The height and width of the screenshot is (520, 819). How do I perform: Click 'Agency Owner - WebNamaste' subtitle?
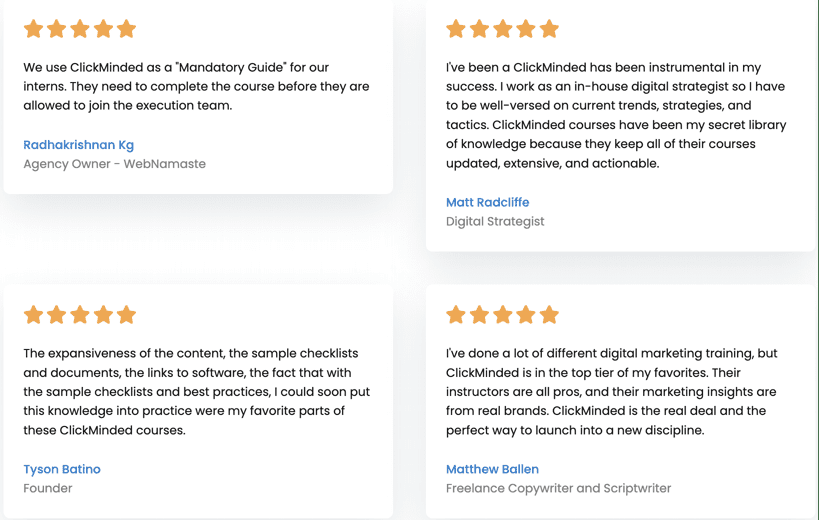pyautogui.click(x=114, y=164)
